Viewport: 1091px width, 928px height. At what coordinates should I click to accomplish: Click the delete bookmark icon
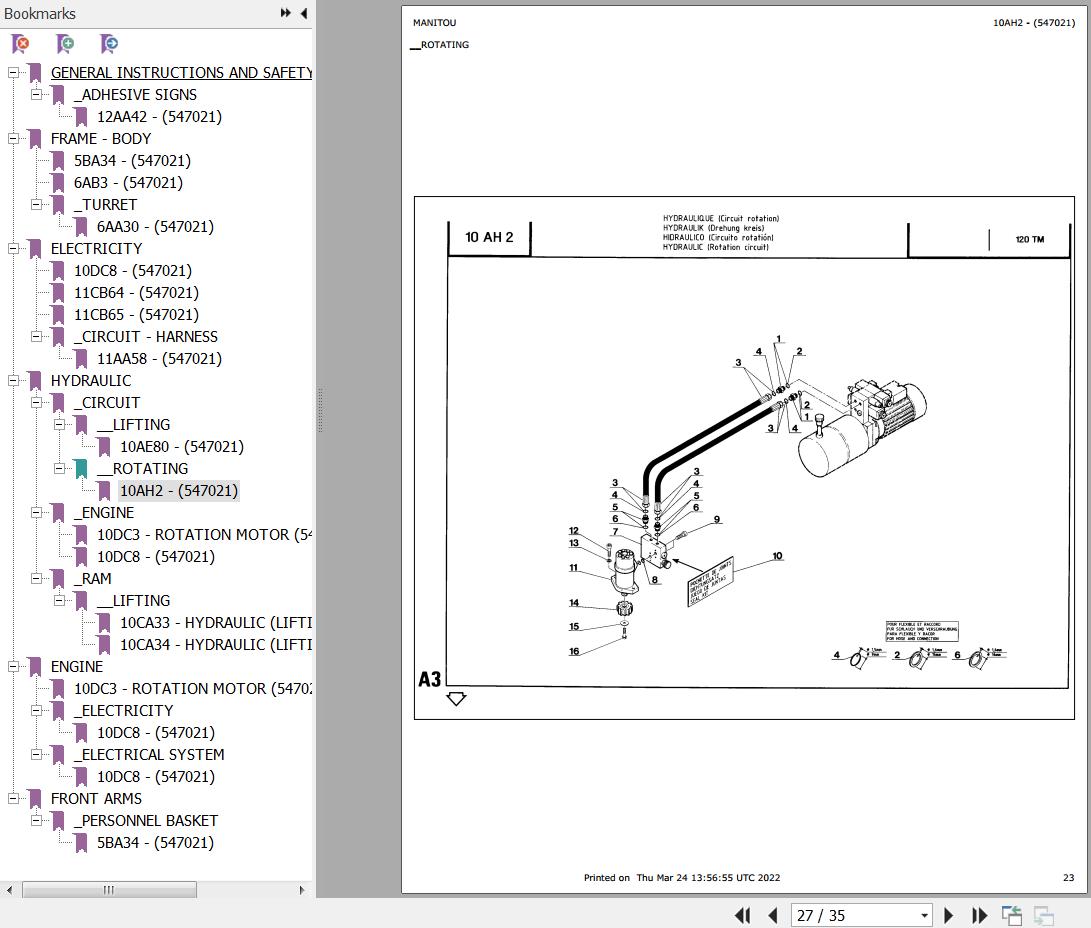[x=20, y=44]
